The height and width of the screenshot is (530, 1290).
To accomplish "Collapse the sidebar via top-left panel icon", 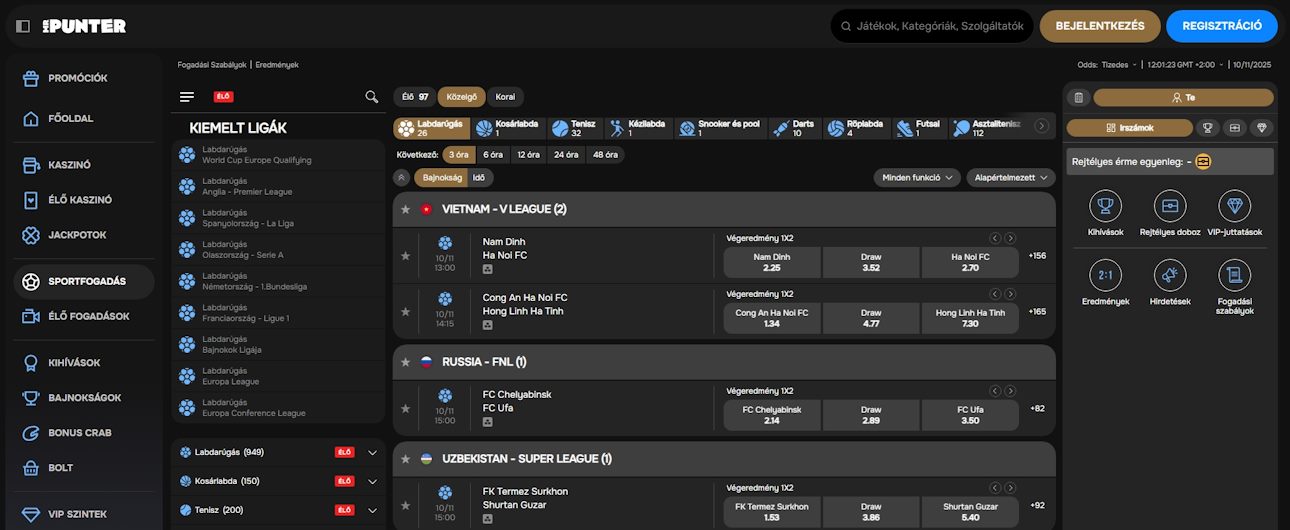I will (23, 26).
